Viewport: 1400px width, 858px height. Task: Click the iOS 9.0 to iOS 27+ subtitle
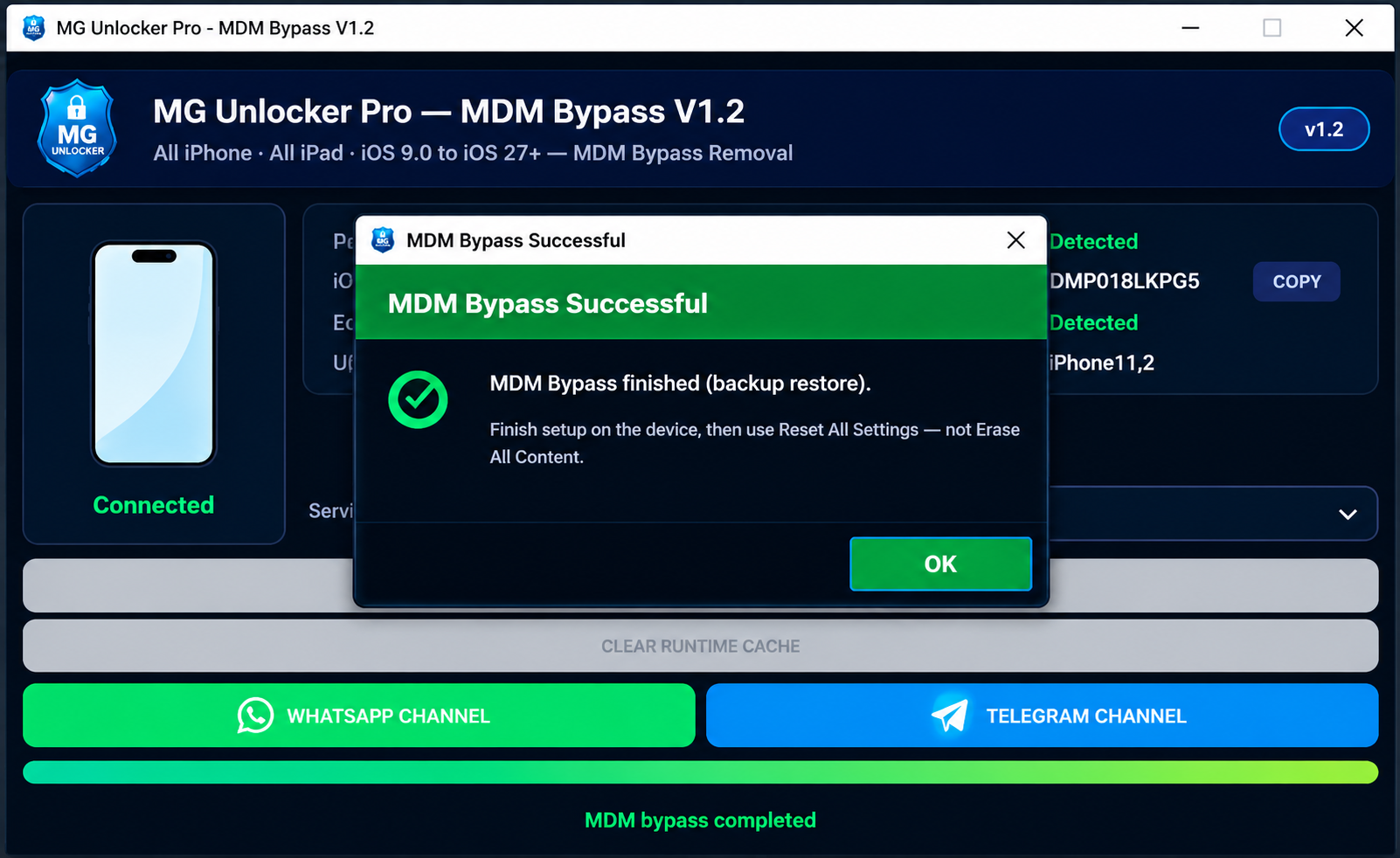tap(473, 153)
